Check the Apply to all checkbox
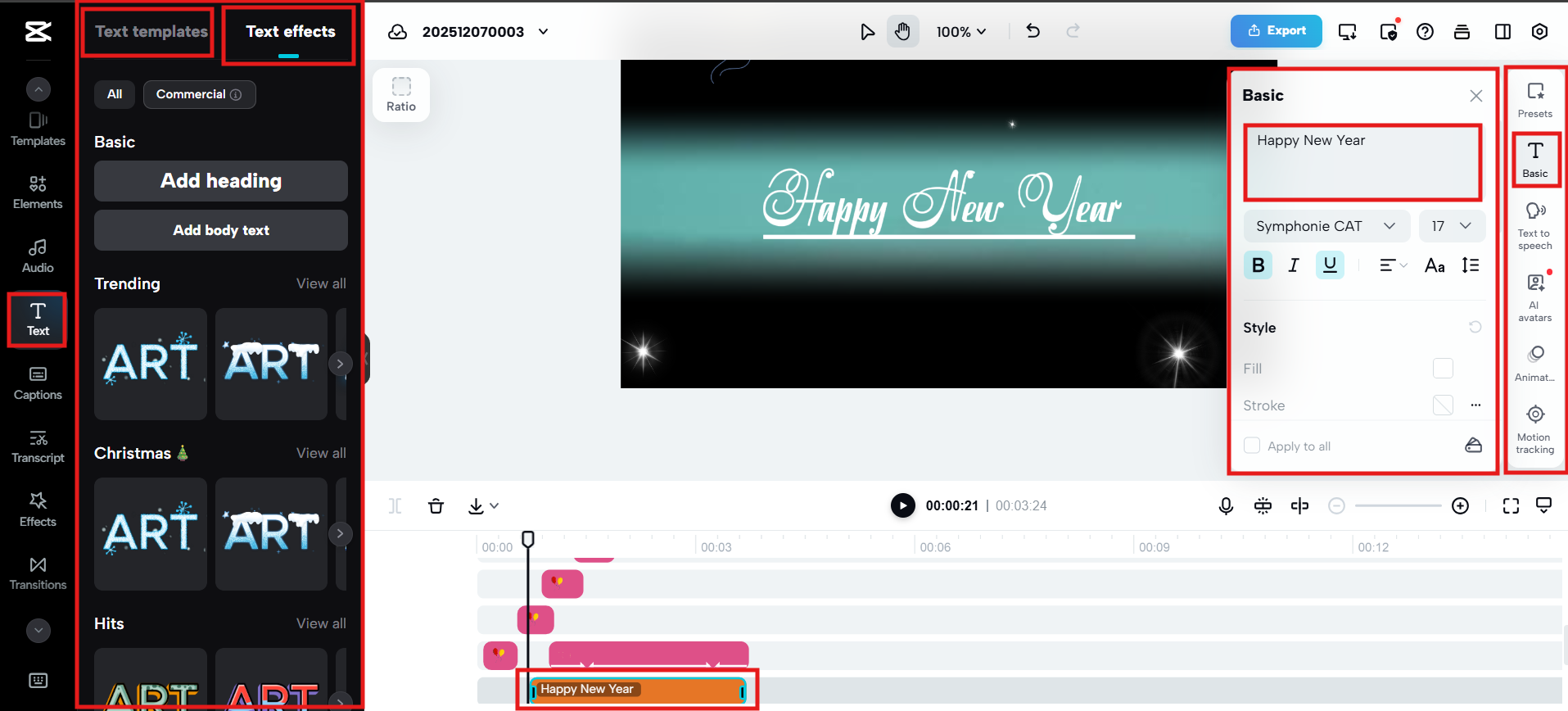This screenshot has height=711, width=1568. pyautogui.click(x=1252, y=446)
